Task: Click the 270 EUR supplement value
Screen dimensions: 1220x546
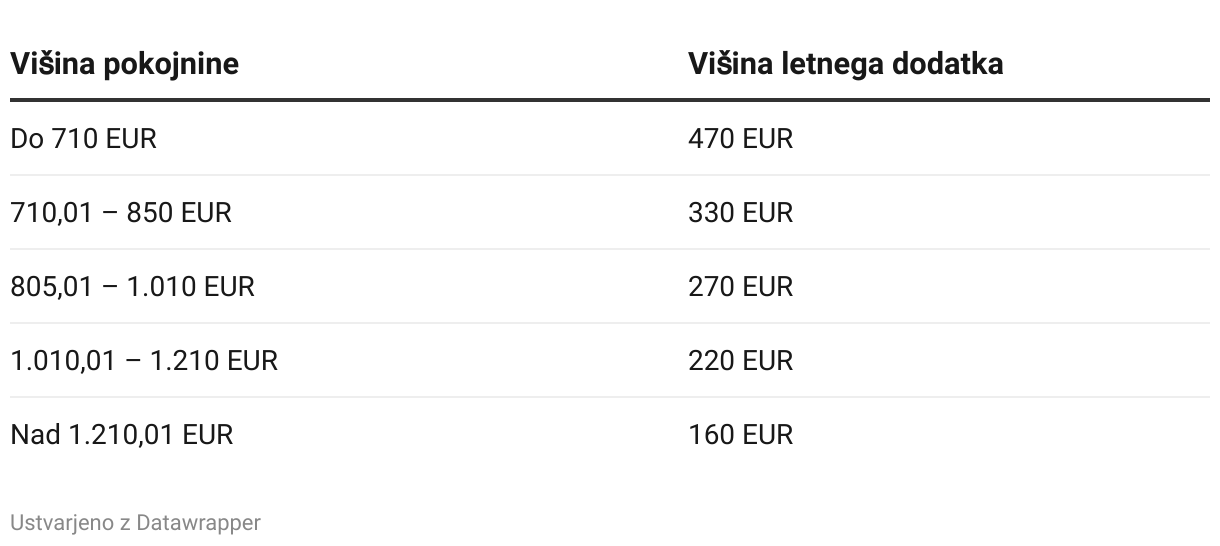Action: coord(740,286)
